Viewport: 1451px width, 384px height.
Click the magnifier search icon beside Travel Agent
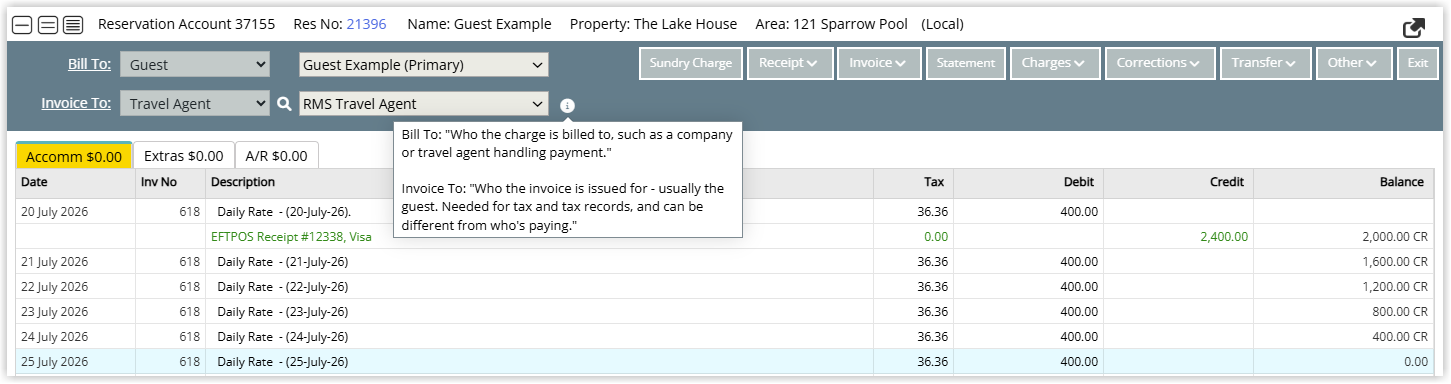click(x=284, y=103)
